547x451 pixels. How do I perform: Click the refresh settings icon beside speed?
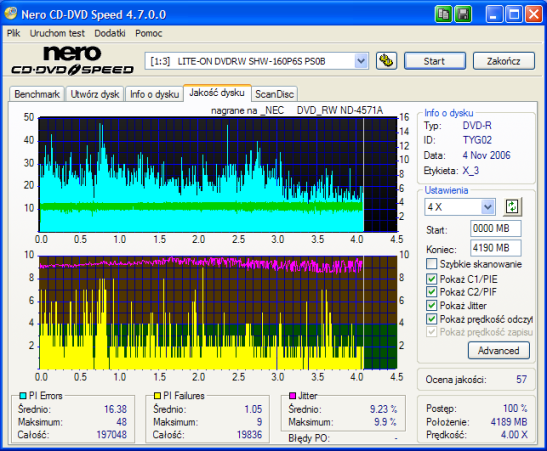[512, 206]
